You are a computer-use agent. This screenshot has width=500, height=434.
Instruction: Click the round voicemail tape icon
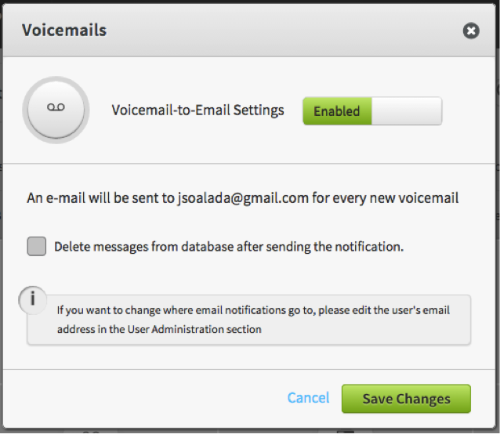[56, 110]
